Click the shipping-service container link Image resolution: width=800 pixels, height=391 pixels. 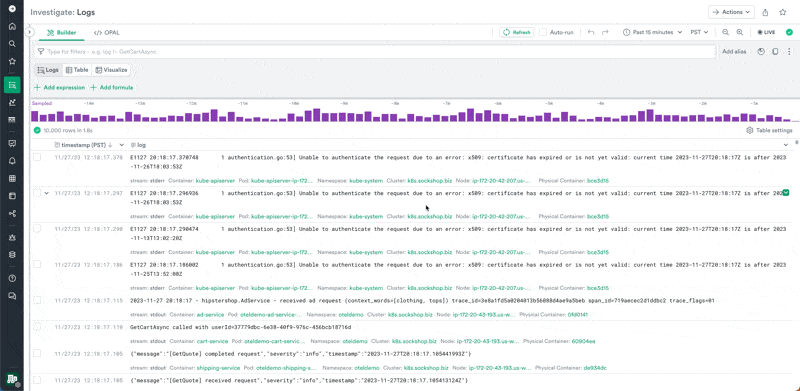point(218,368)
